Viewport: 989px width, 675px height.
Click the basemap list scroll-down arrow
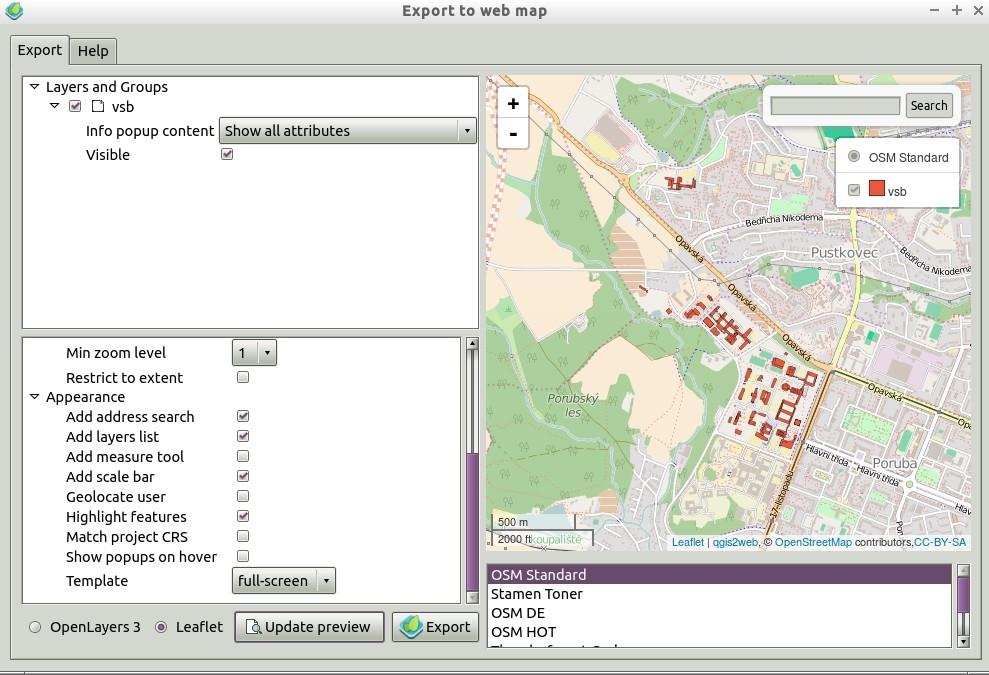963,641
